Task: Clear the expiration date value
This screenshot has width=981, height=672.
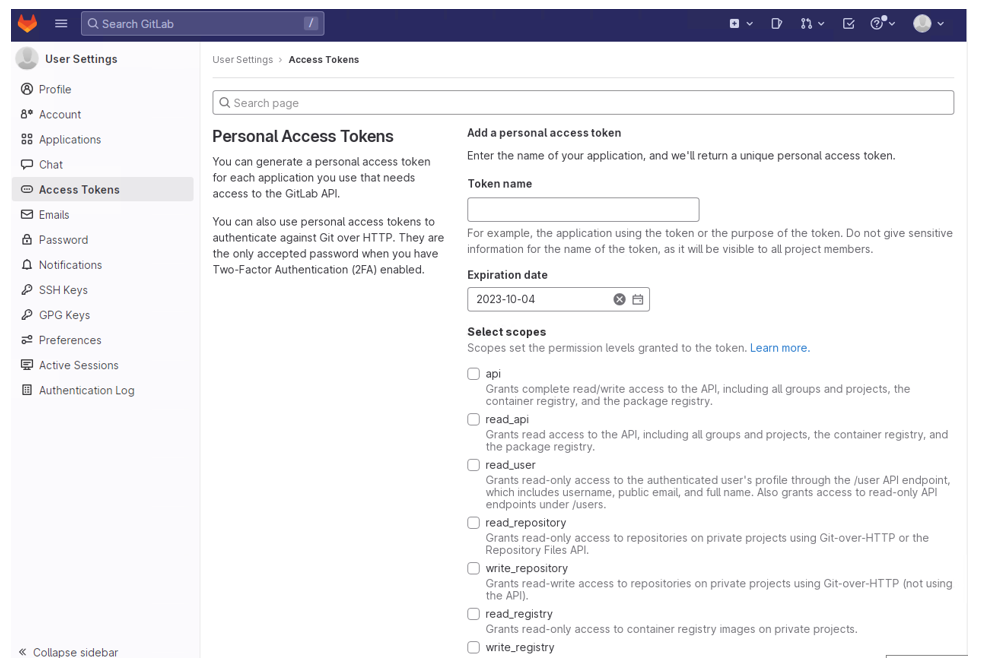Action: [x=619, y=299]
